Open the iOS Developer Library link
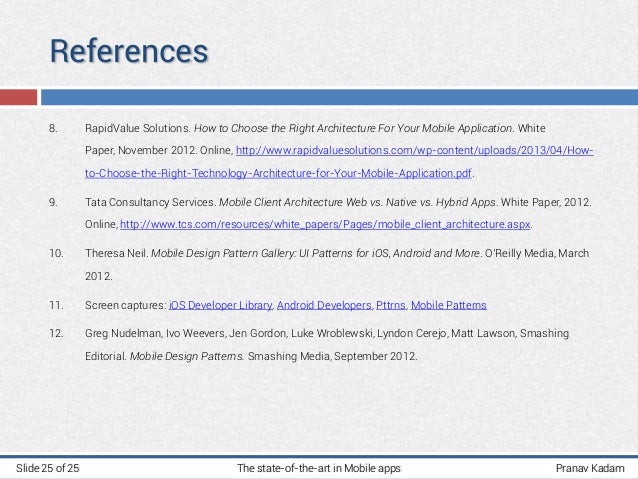 (x=221, y=305)
